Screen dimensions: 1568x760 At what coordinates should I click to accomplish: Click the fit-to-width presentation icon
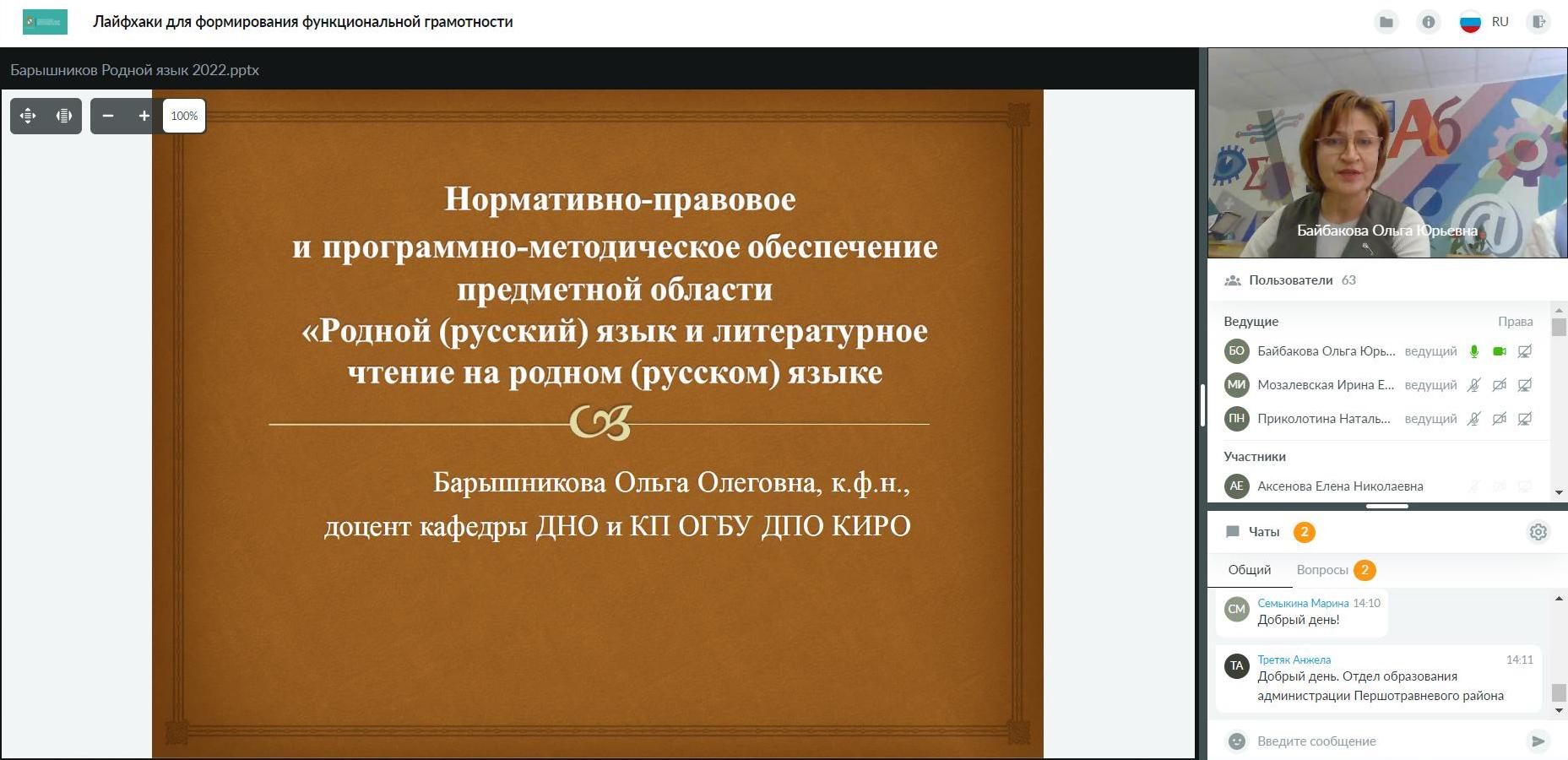click(x=64, y=116)
